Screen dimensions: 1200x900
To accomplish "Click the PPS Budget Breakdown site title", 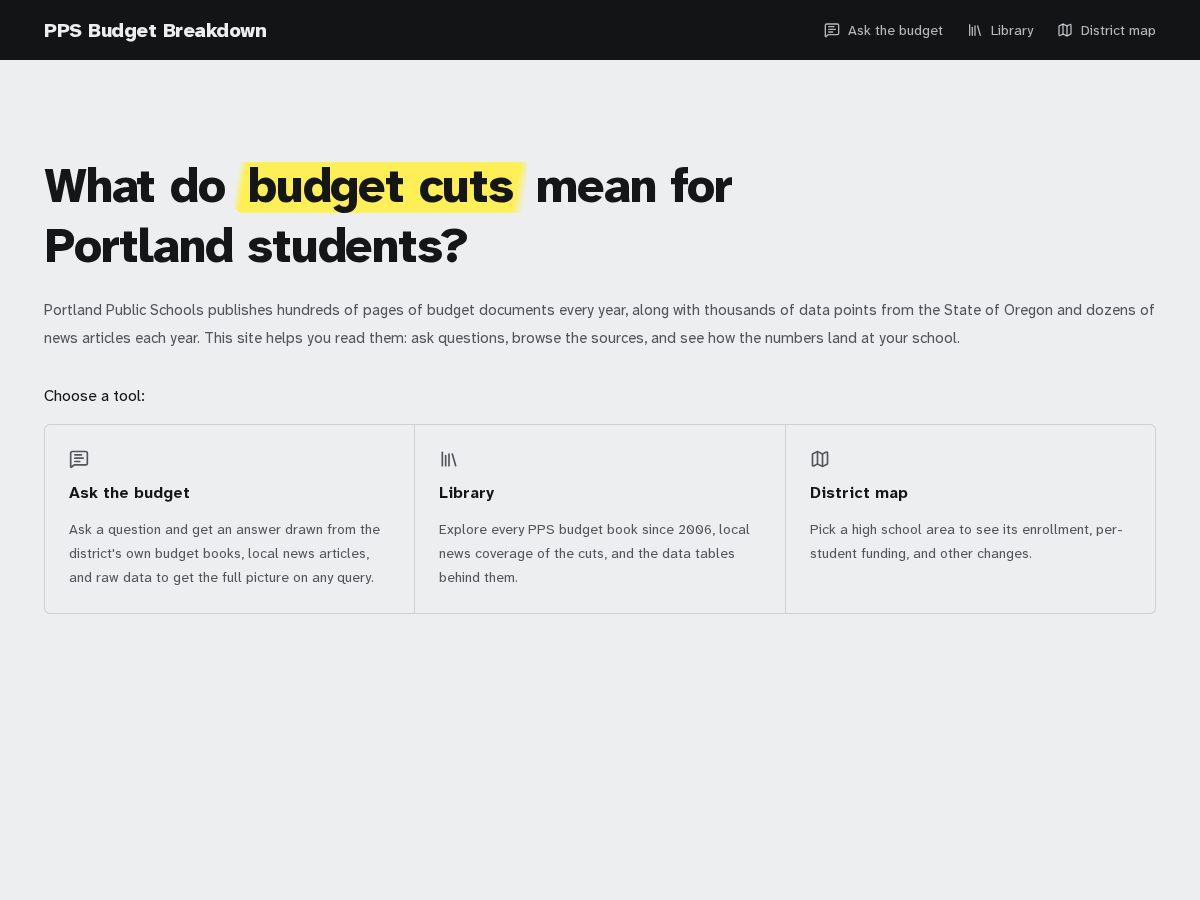I will 155,30.
